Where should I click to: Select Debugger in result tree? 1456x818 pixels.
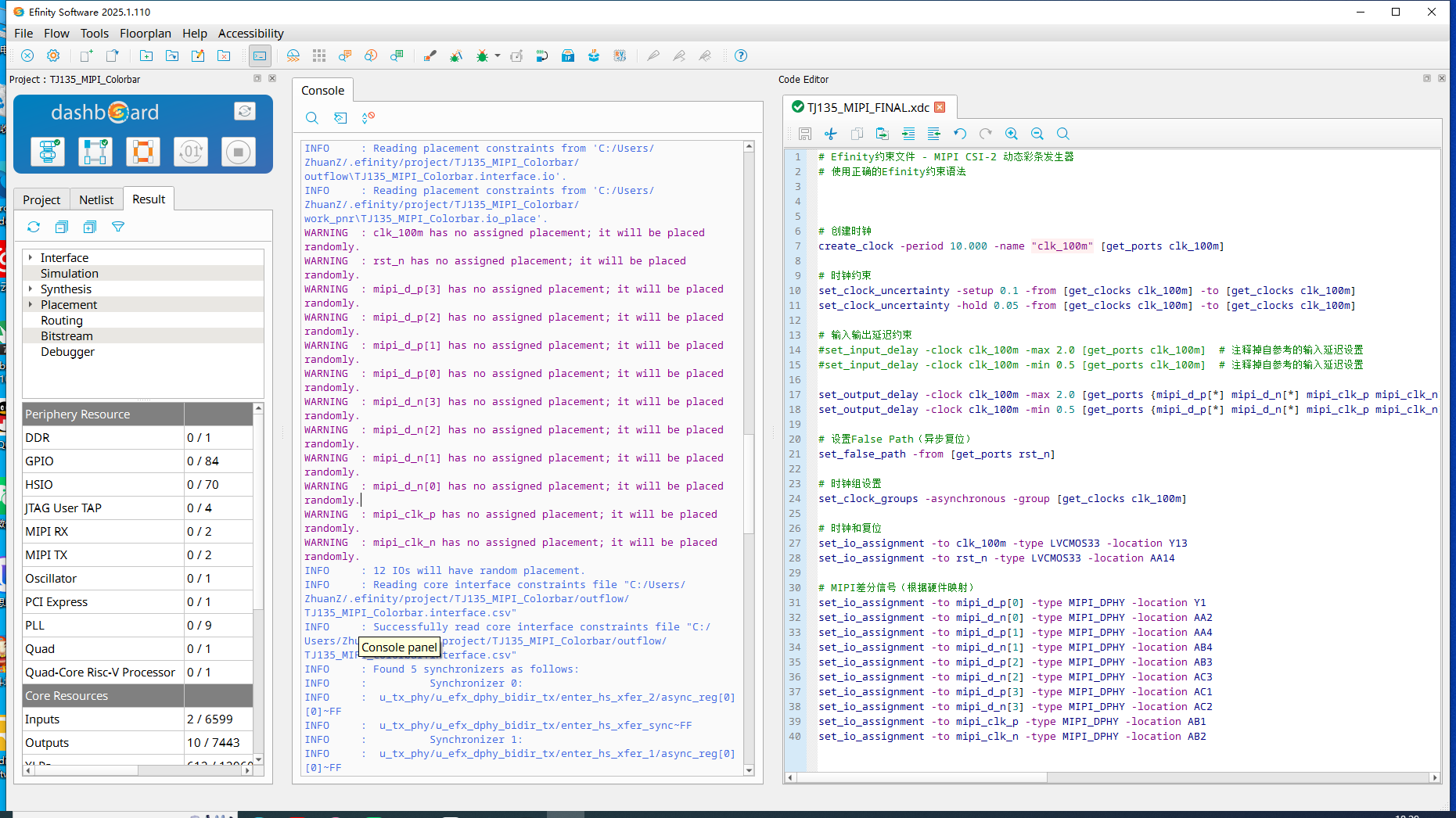pos(67,351)
